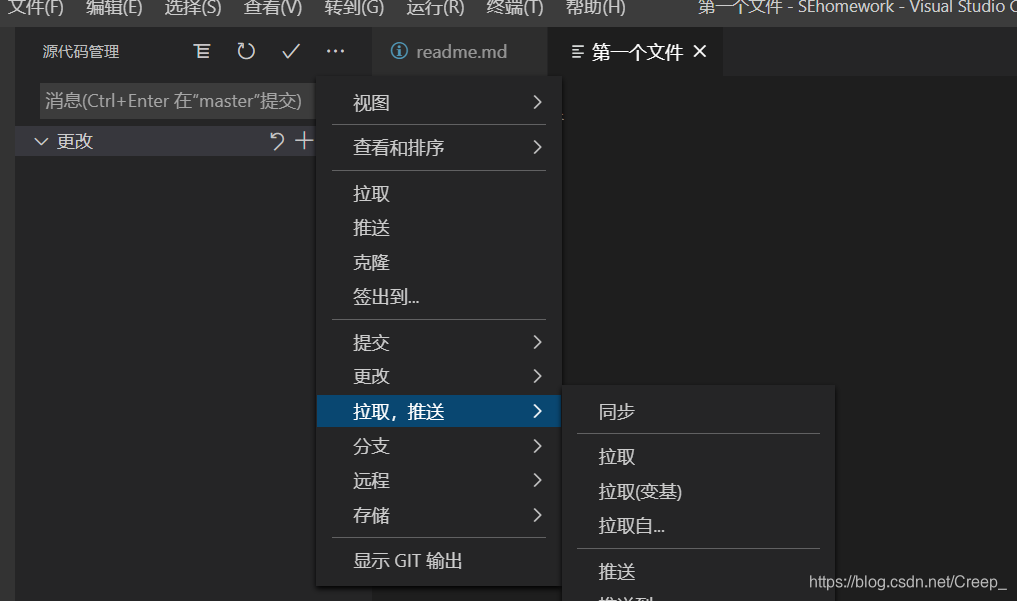Viewport: 1017px width, 601px height.
Task: Discard all changes with the revert icon
Action: [279, 140]
